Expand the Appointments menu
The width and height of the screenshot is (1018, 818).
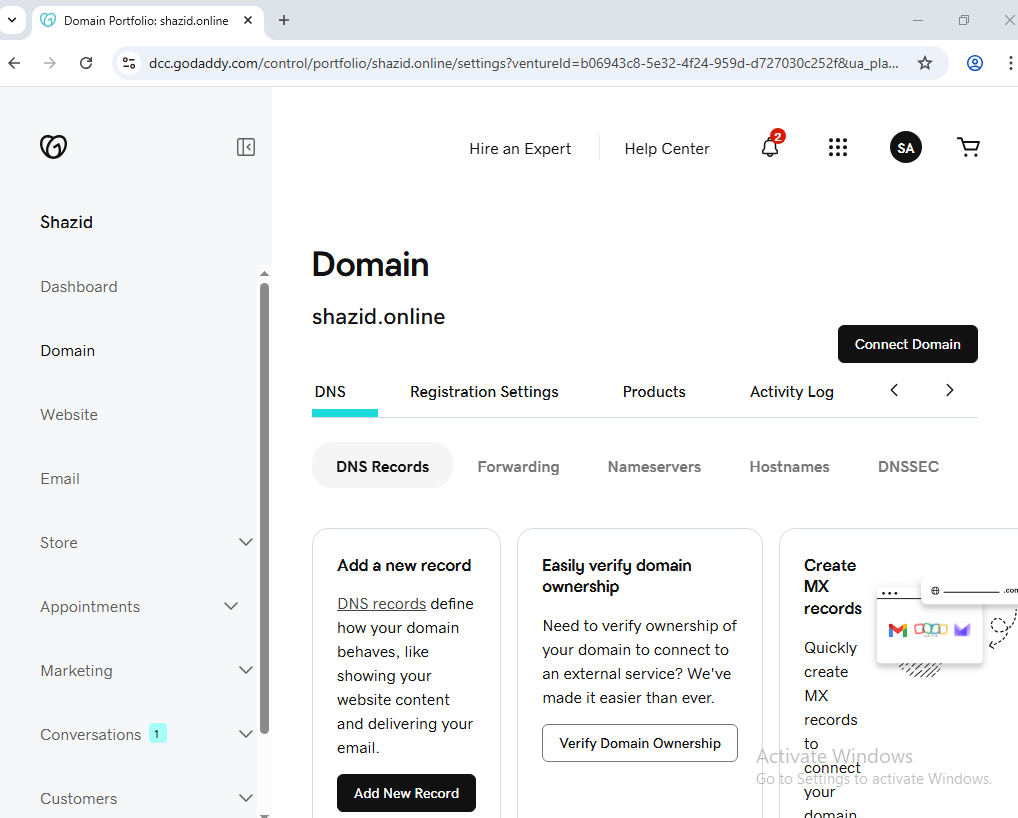coord(230,606)
